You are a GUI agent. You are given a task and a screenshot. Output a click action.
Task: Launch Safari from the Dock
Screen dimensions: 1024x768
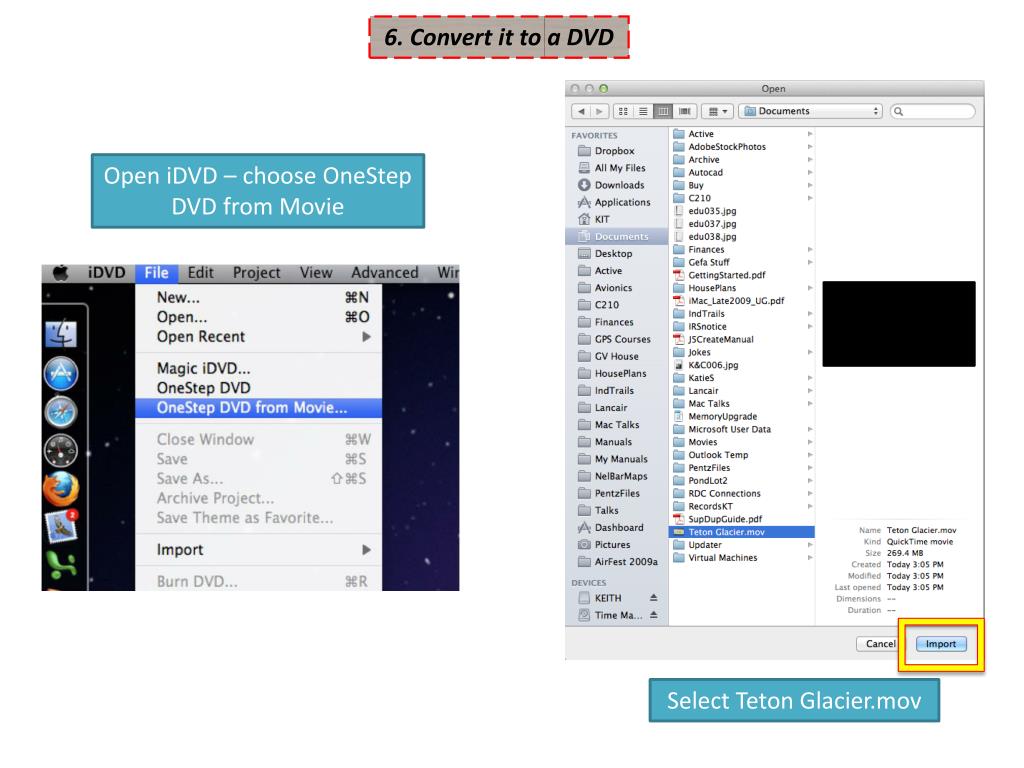(x=61, y=412)
